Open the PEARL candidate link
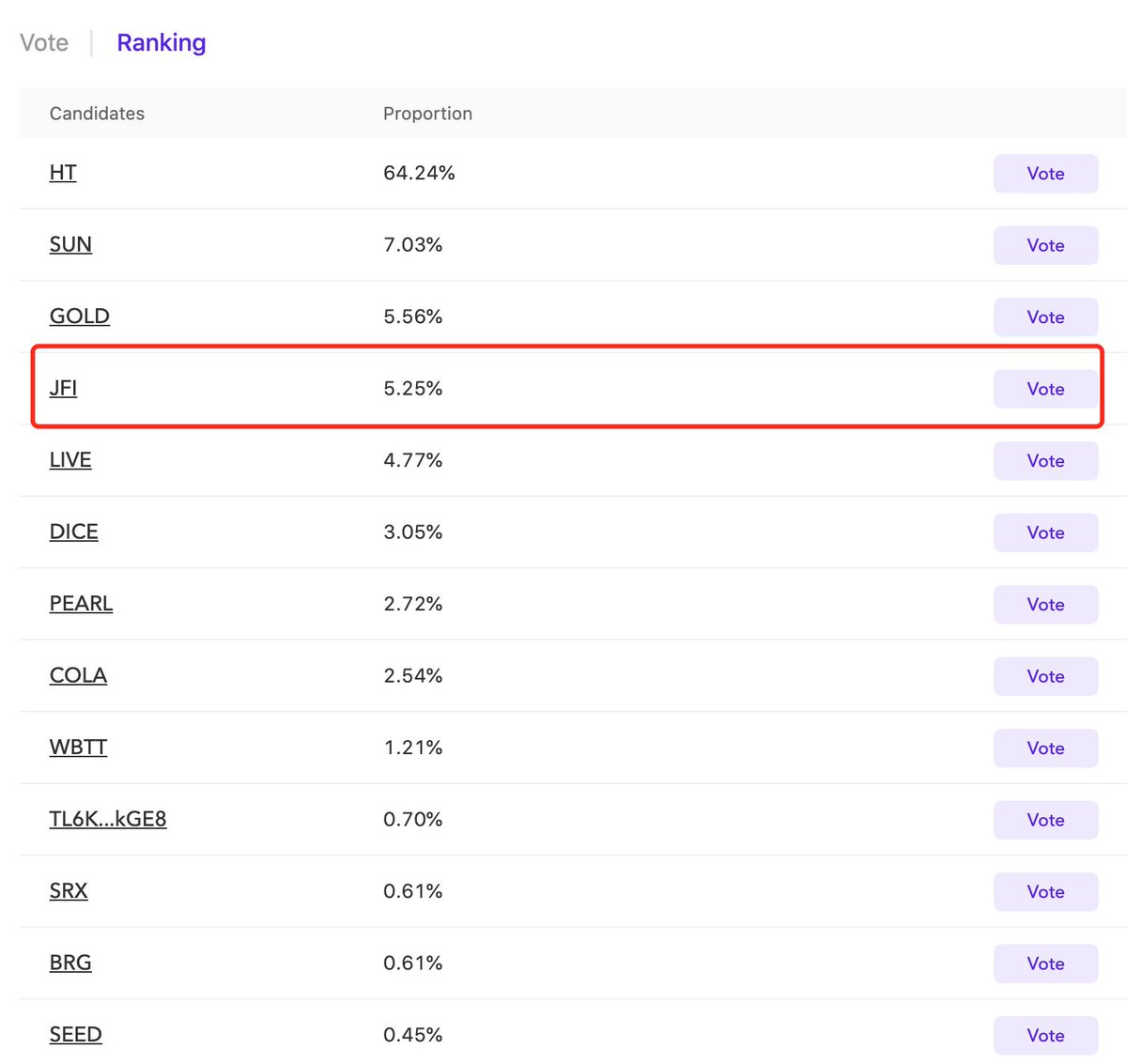 (81, 604)
